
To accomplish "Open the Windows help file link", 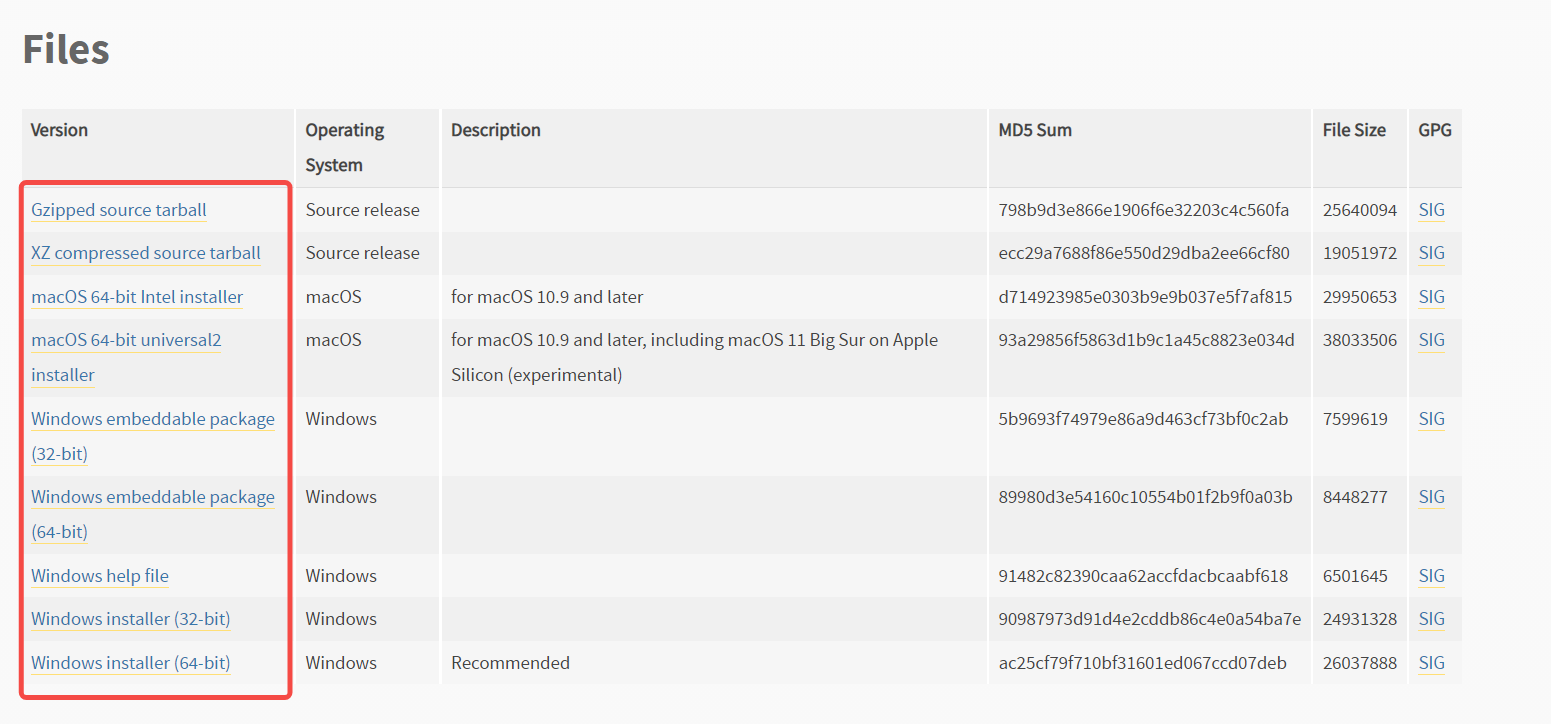I will 100,576.
